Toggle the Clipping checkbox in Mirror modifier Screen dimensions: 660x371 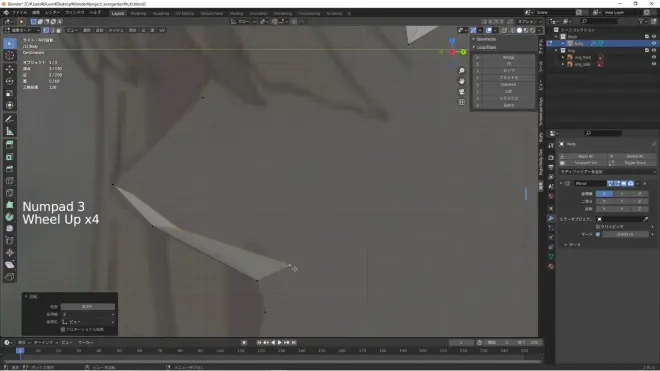598,227
